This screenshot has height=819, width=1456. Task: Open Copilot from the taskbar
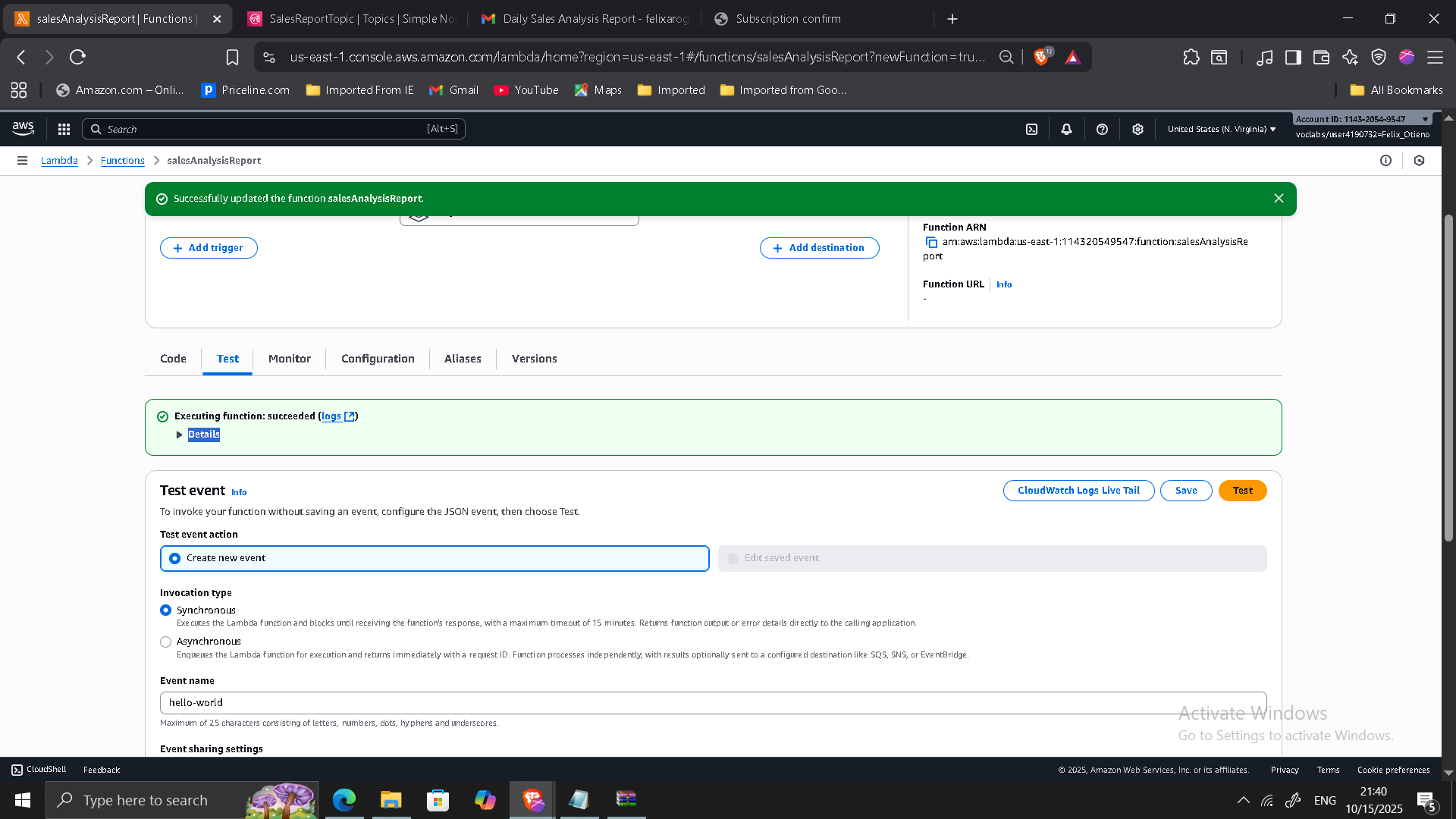pyautogui.click(x=485, y=799)
